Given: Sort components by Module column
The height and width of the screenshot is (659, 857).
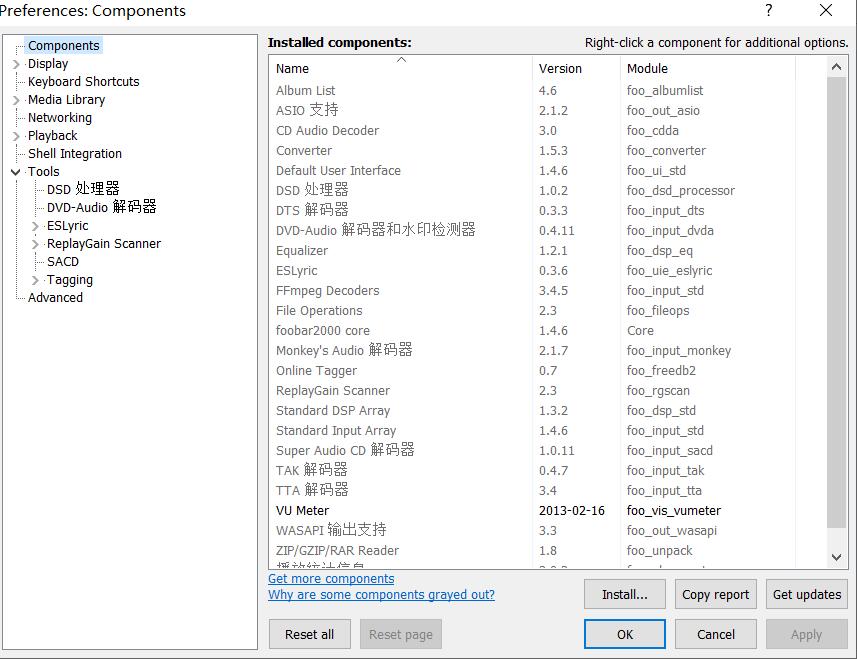Looking at the screenshot, I should [708, 68].
